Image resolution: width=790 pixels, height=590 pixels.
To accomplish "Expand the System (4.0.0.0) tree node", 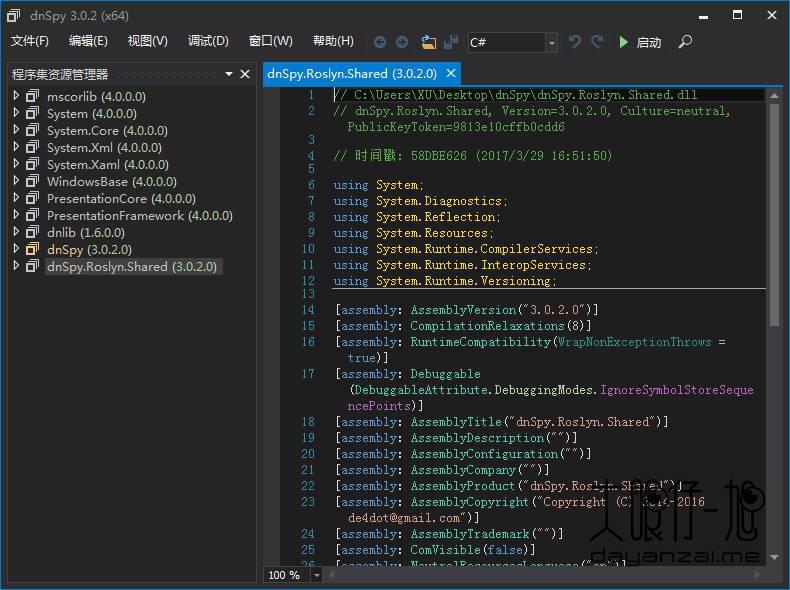I will 16,112.
